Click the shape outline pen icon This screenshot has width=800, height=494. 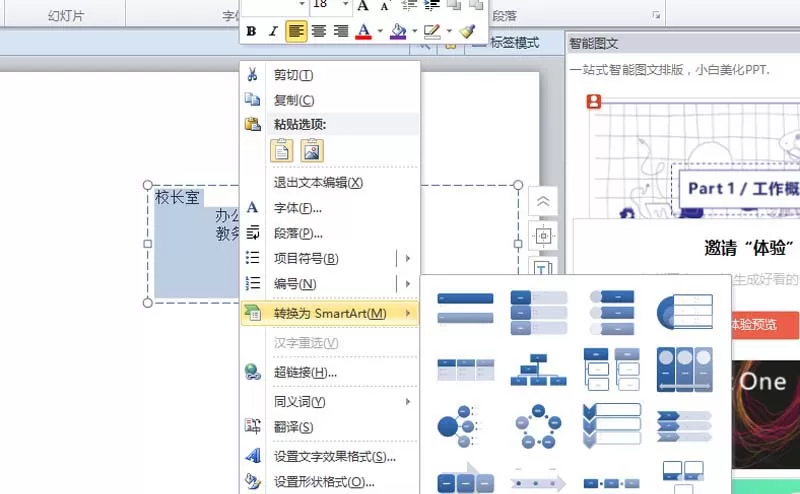click(x=432, y=31)
